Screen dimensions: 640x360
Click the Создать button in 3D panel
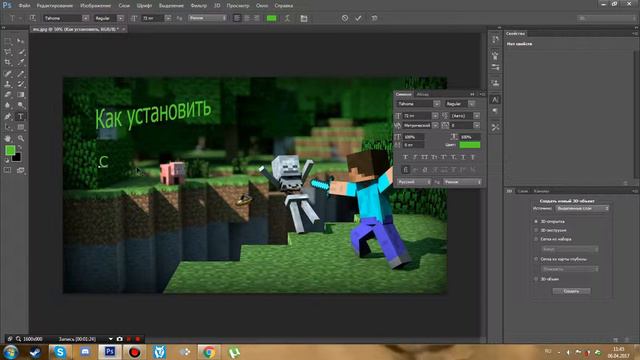point(571,291)
